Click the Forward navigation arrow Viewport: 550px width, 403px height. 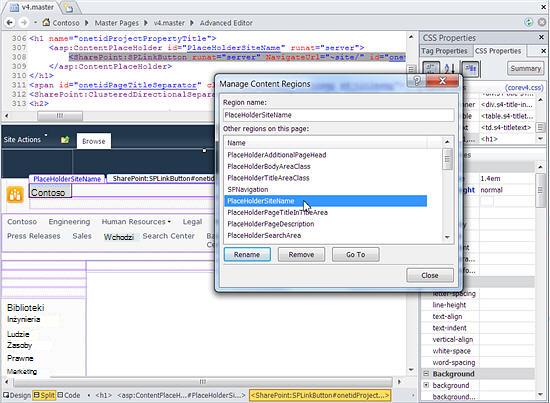pos(23,23)
